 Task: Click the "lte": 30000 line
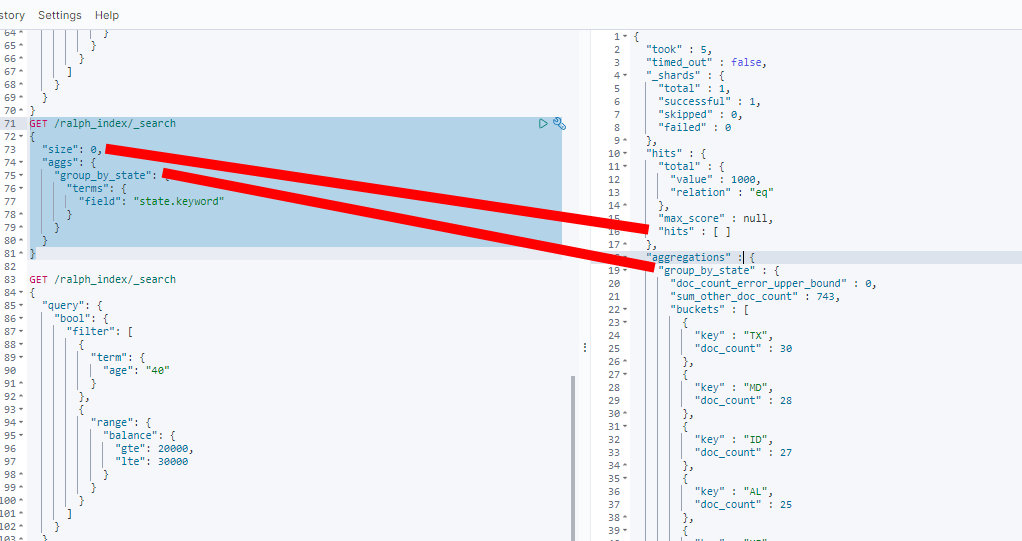click(x=152, y=461)
